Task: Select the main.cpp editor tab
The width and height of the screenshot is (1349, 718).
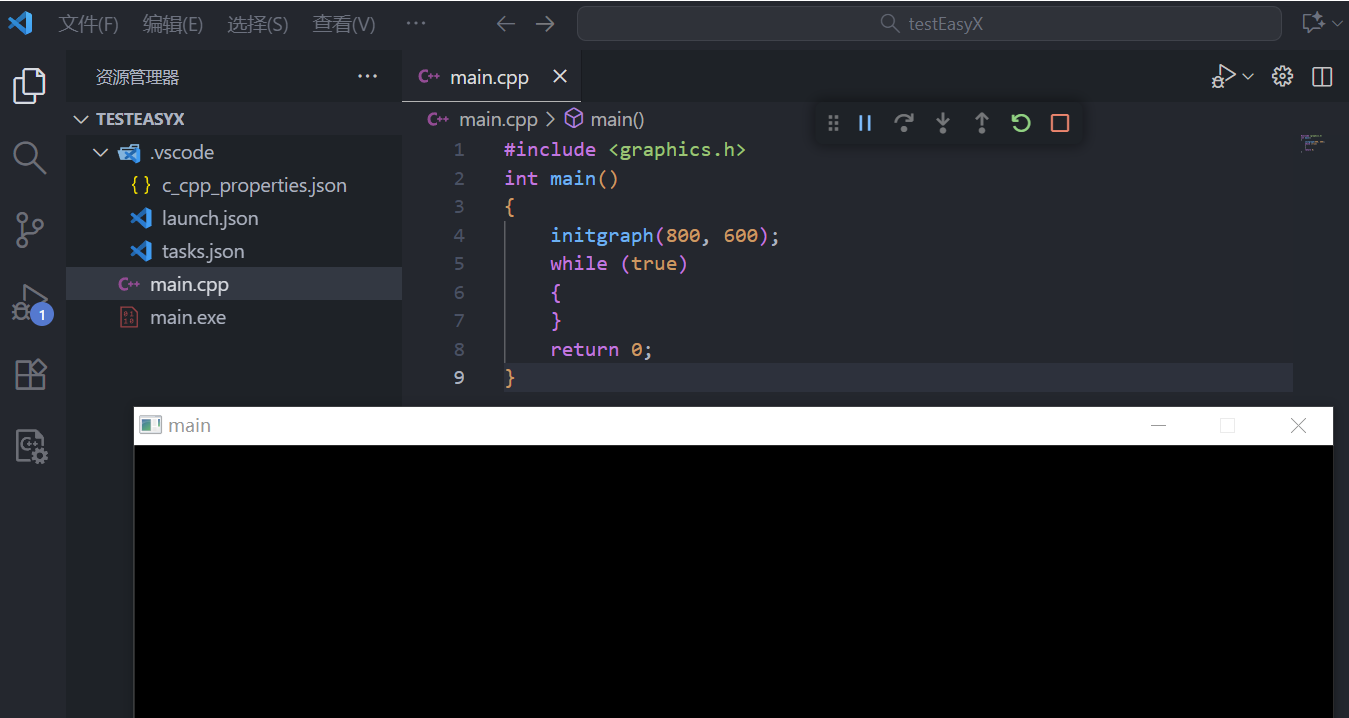Action: point(489,77)
